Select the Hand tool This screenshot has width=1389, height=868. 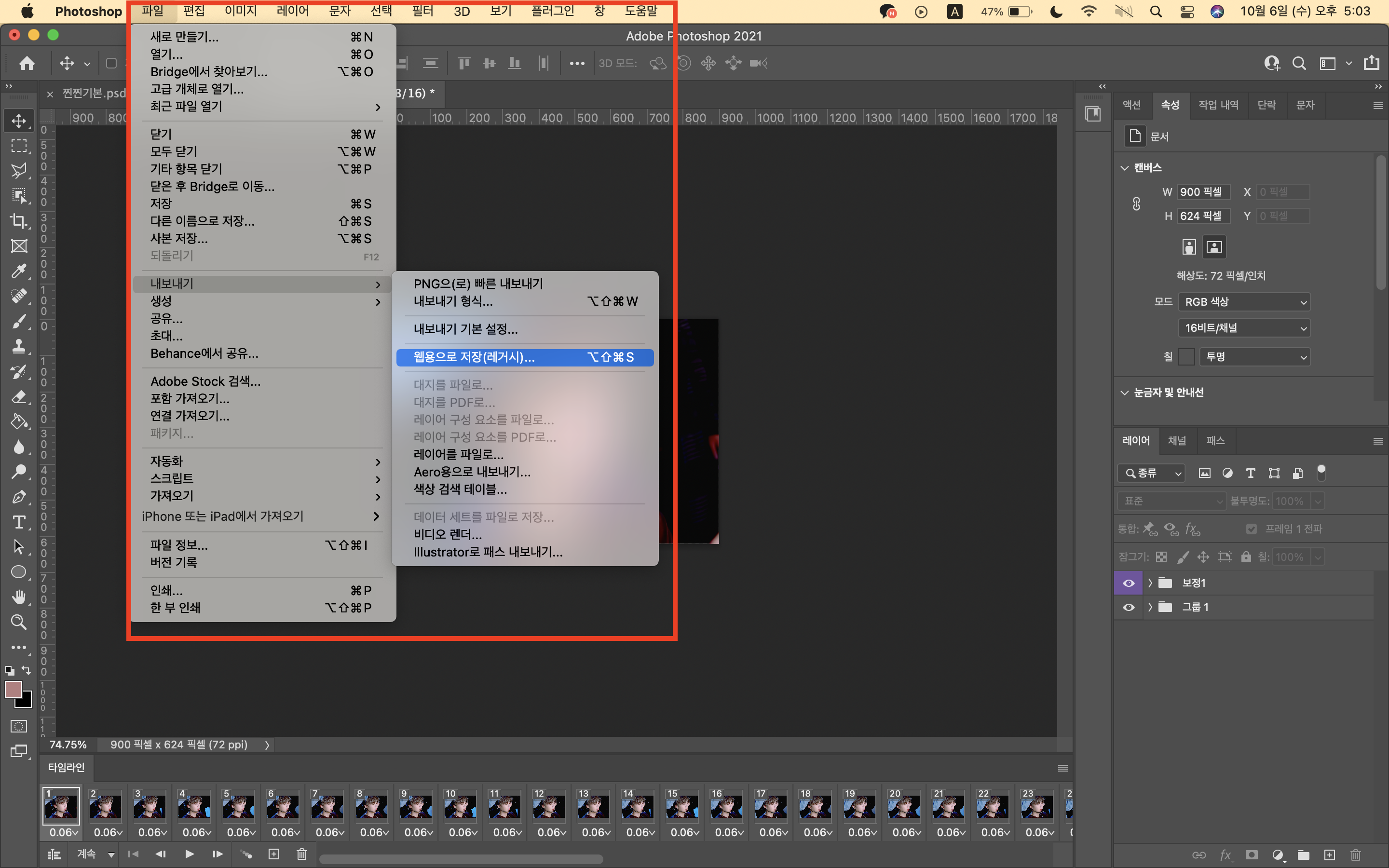(x=19, y=597)
